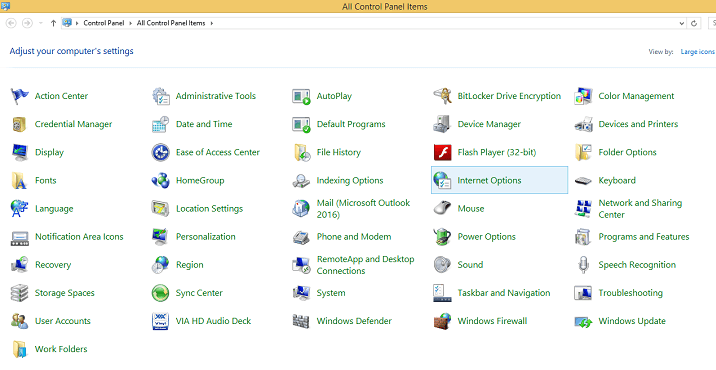The width and height of the screenshot is (716, 370).
Task: Open Administrative Tools icon
Action: 161,96
